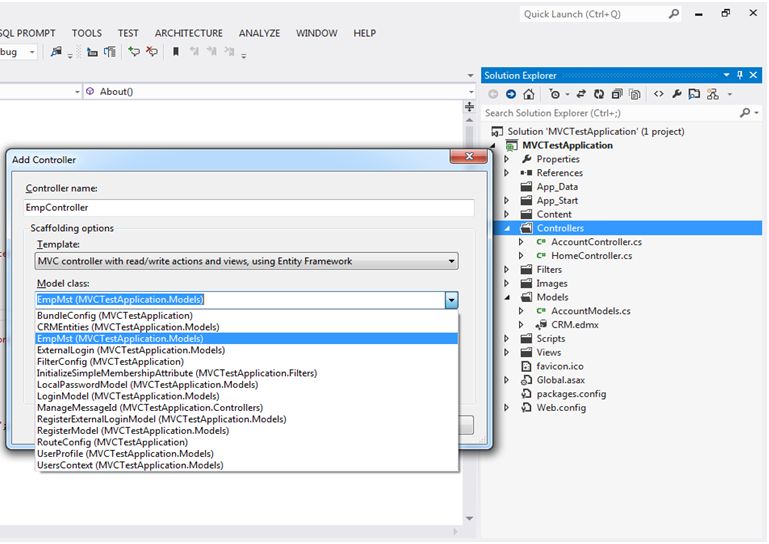Viewport: 769px width, 544px height.
Task: Open the ARCHITECTURE menu
Action: coord(189,33)
